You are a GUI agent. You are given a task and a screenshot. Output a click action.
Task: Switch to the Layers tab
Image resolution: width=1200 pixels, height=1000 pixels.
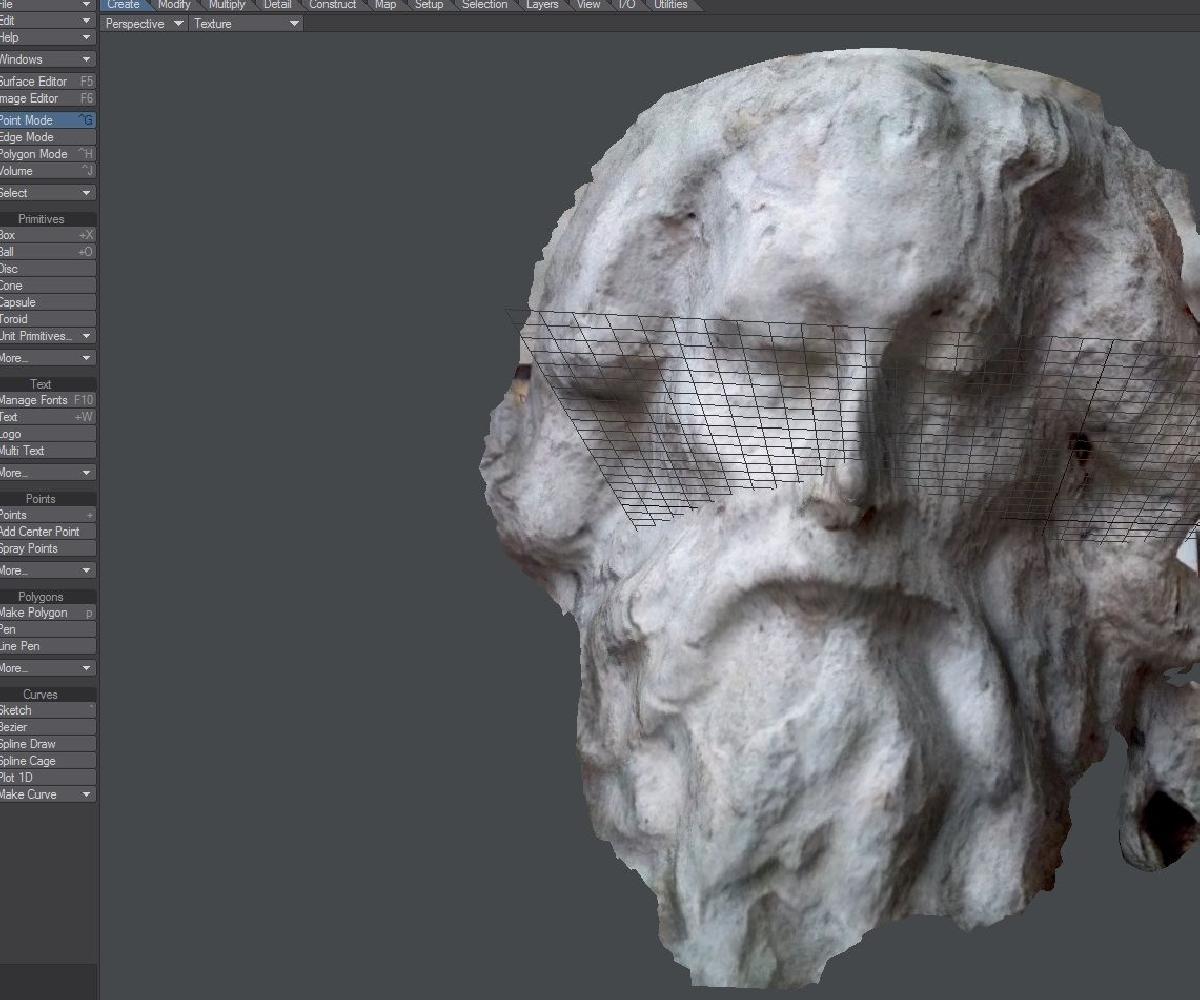click(542, 5)
